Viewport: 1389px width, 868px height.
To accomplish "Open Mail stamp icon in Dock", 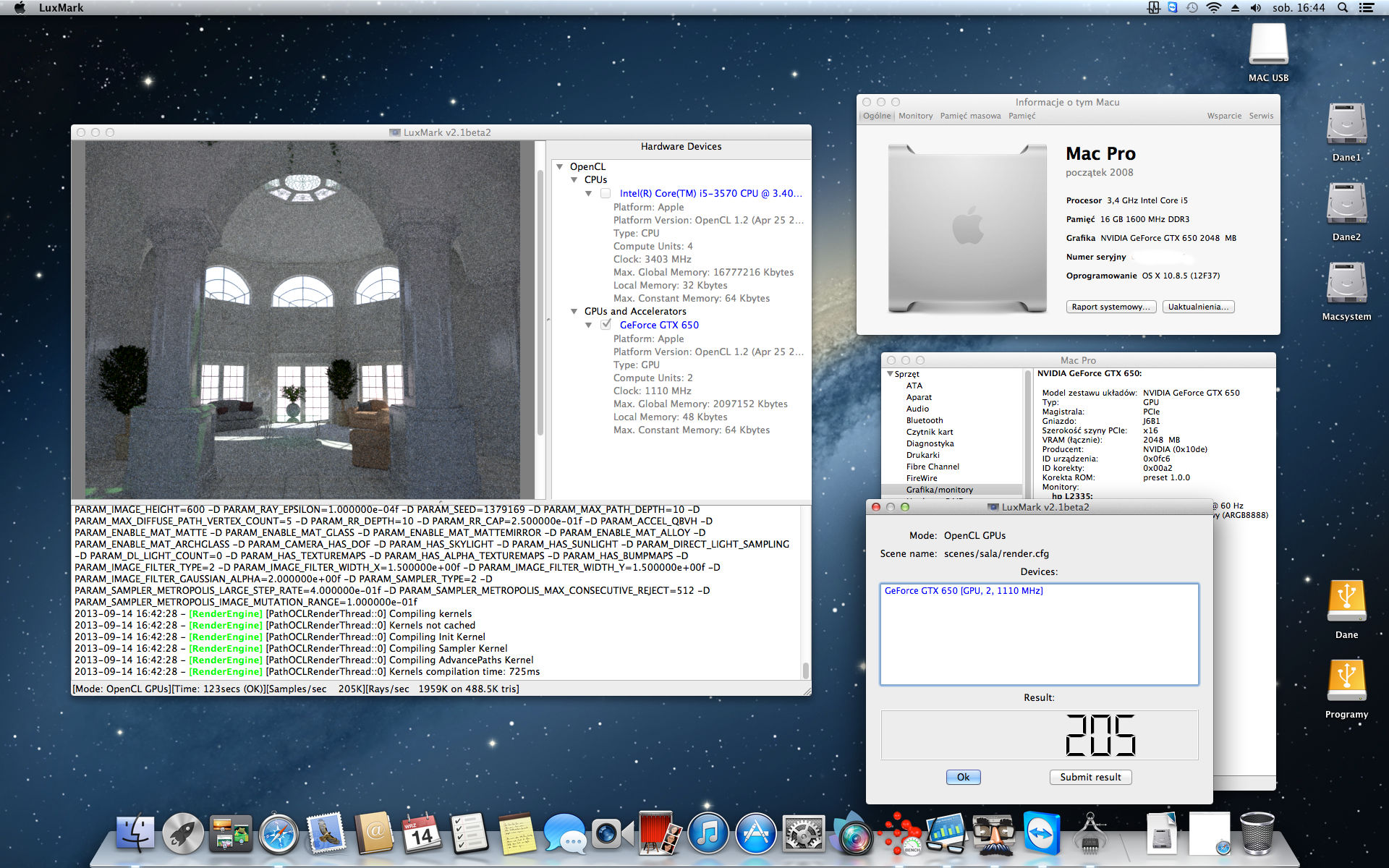I will click(x=326, y=833).
